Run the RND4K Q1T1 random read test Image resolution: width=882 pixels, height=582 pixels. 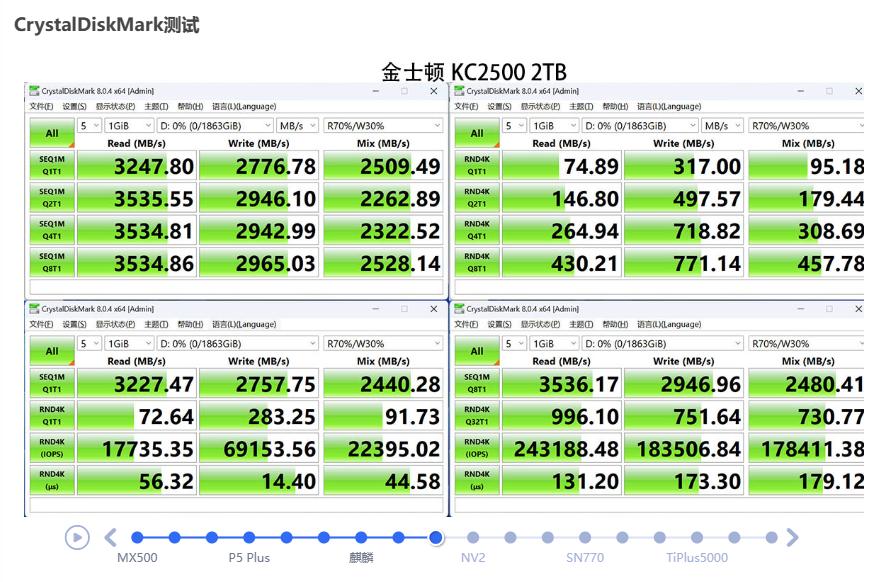point(476,165)
